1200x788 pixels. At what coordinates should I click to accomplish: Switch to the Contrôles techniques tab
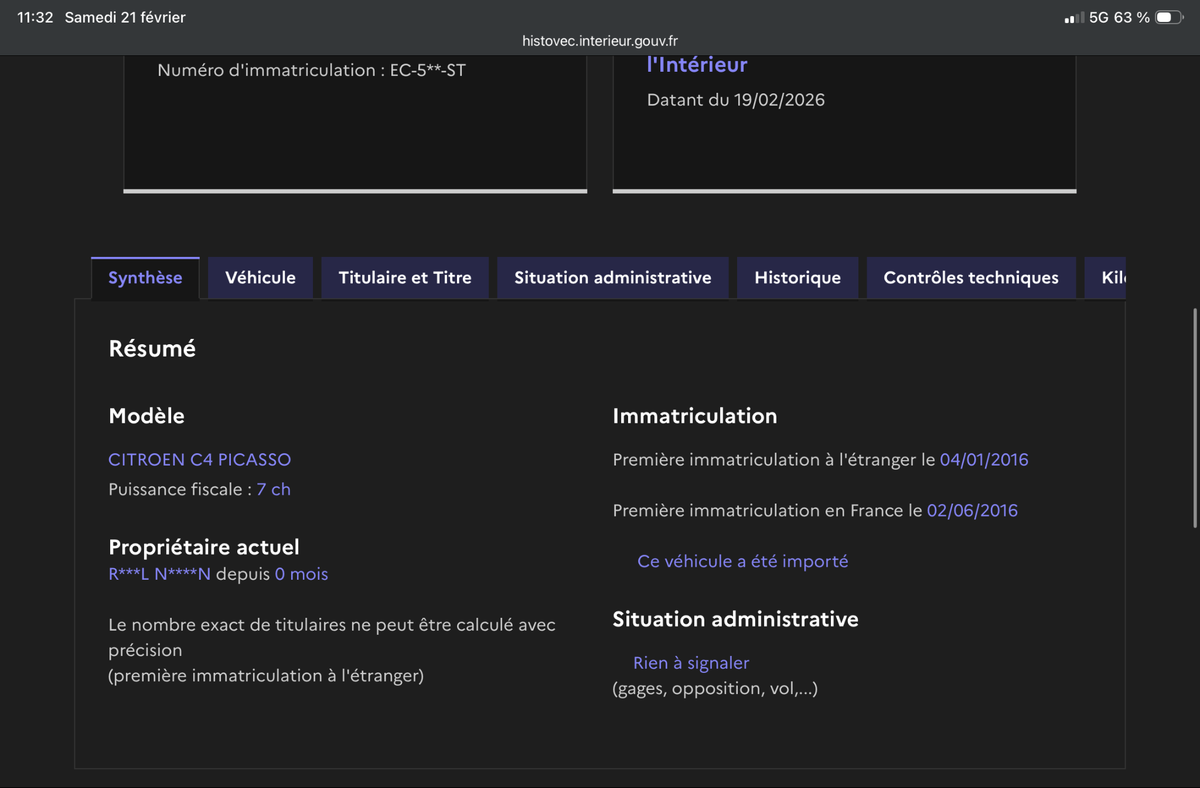(x=970, y=277)
